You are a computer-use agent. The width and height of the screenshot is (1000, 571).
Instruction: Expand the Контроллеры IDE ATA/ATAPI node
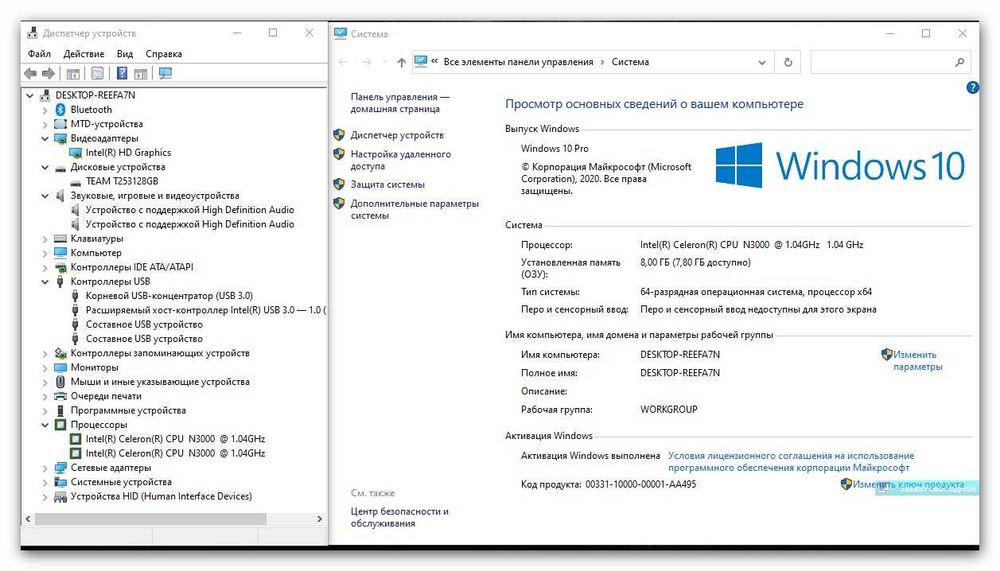(45, 267)
